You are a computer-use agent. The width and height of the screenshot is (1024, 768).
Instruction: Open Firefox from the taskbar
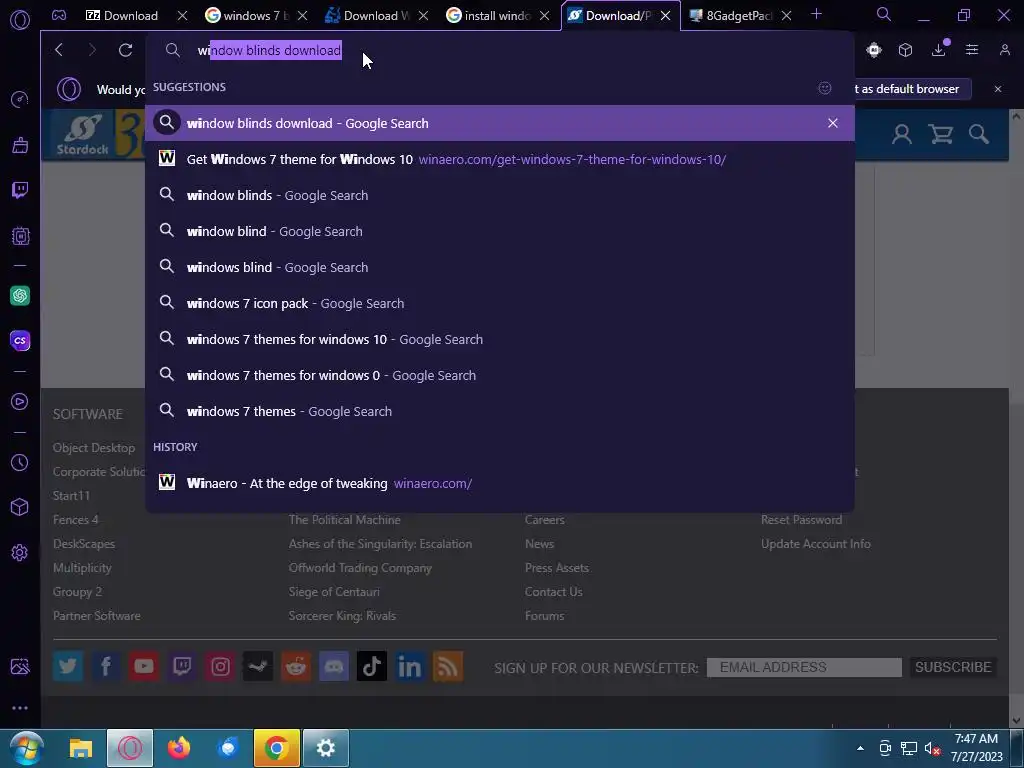click(x=178, y=748)
